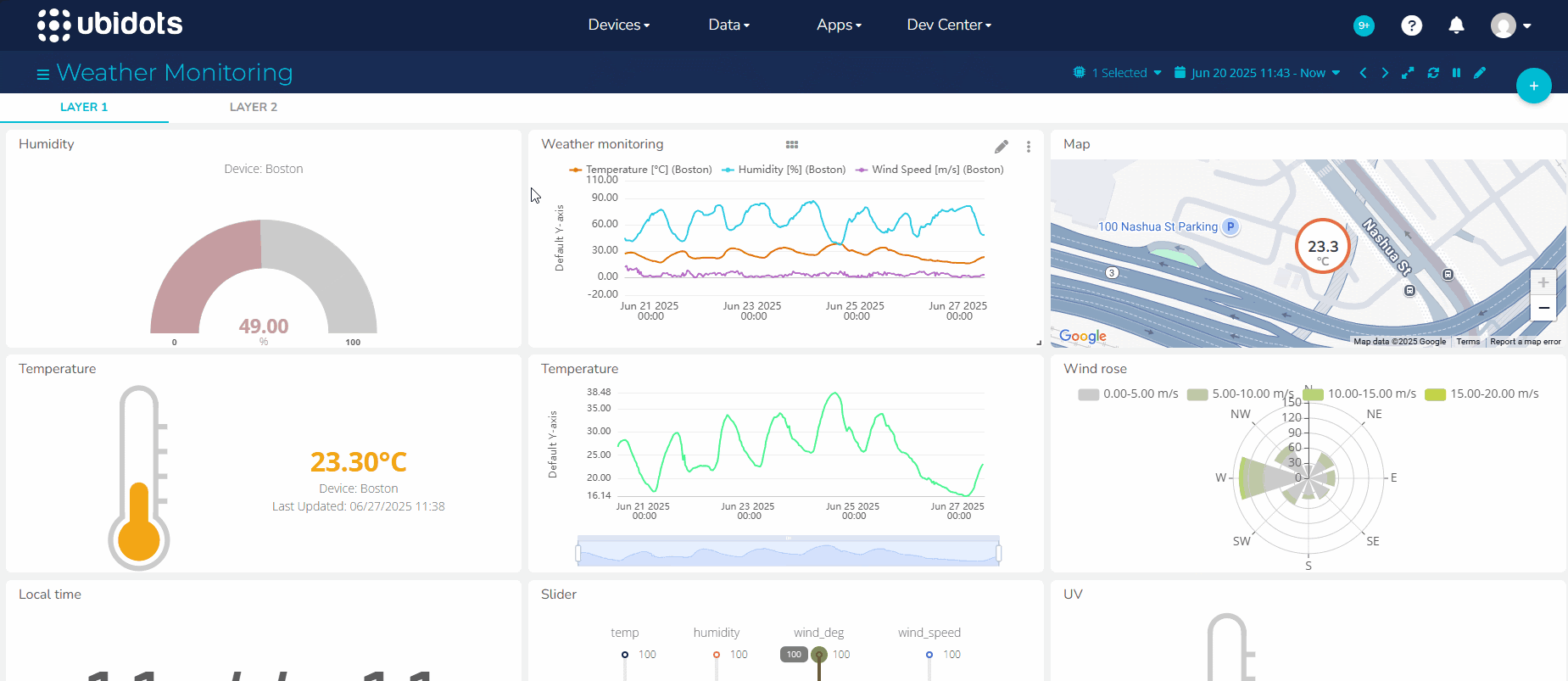The image size is (1568, 681).
Task: Click the calendar date range icon
Action: (1180, 72)
